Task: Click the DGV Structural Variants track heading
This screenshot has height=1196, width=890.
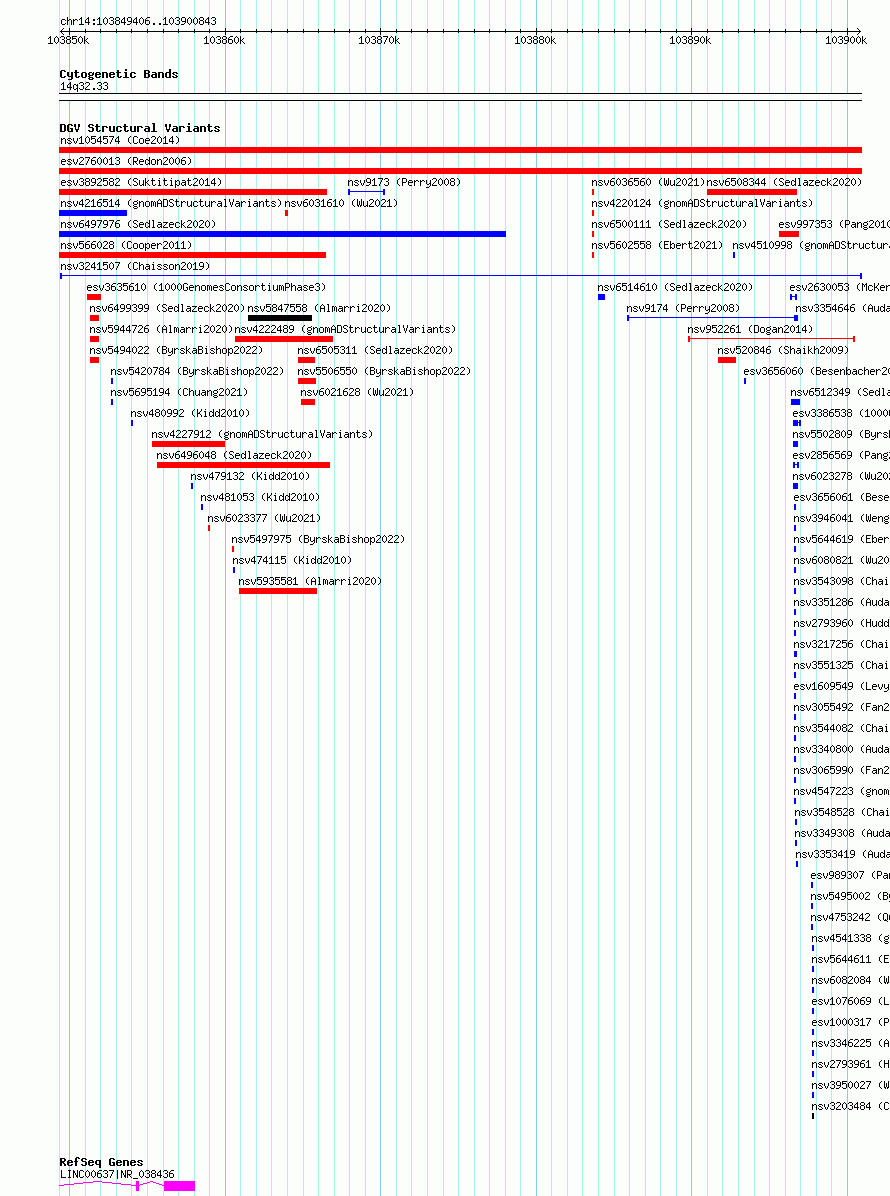Action: pyautogui.click(x=140, y=128)
